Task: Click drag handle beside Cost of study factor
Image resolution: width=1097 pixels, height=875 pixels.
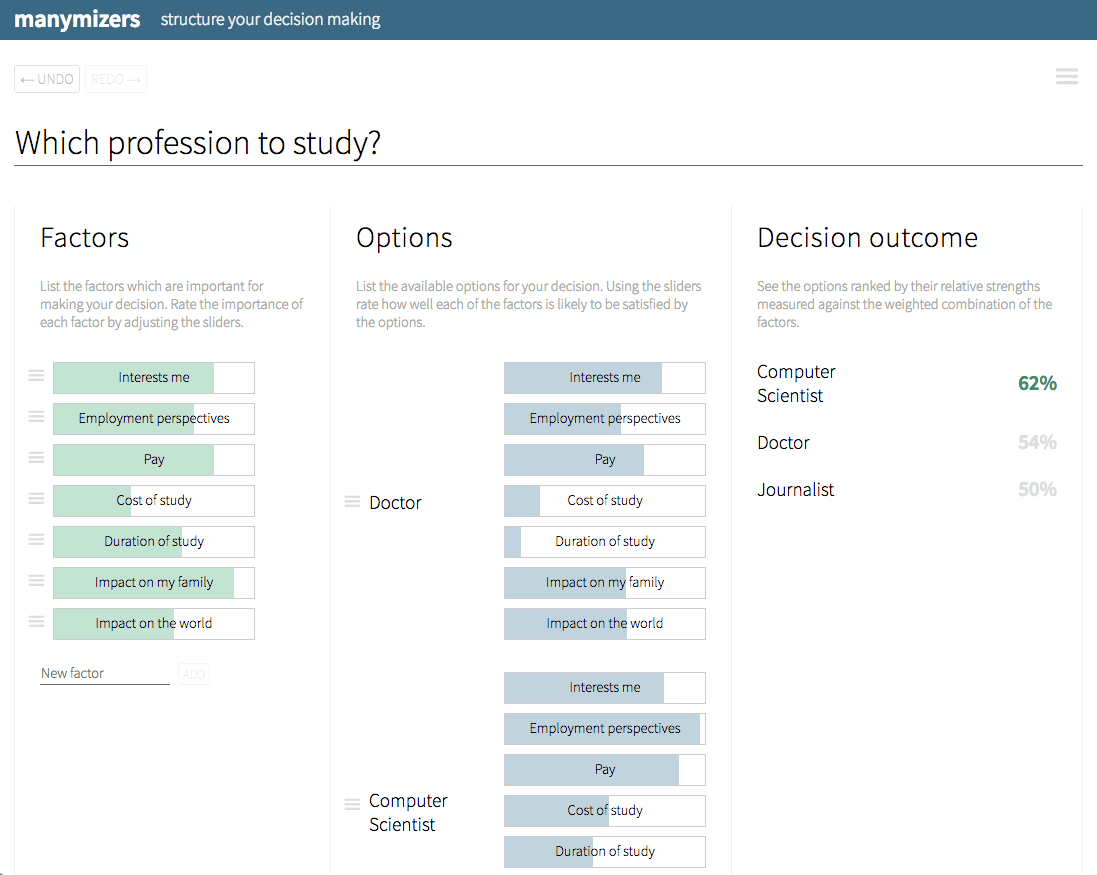Action: click(36, 499)
